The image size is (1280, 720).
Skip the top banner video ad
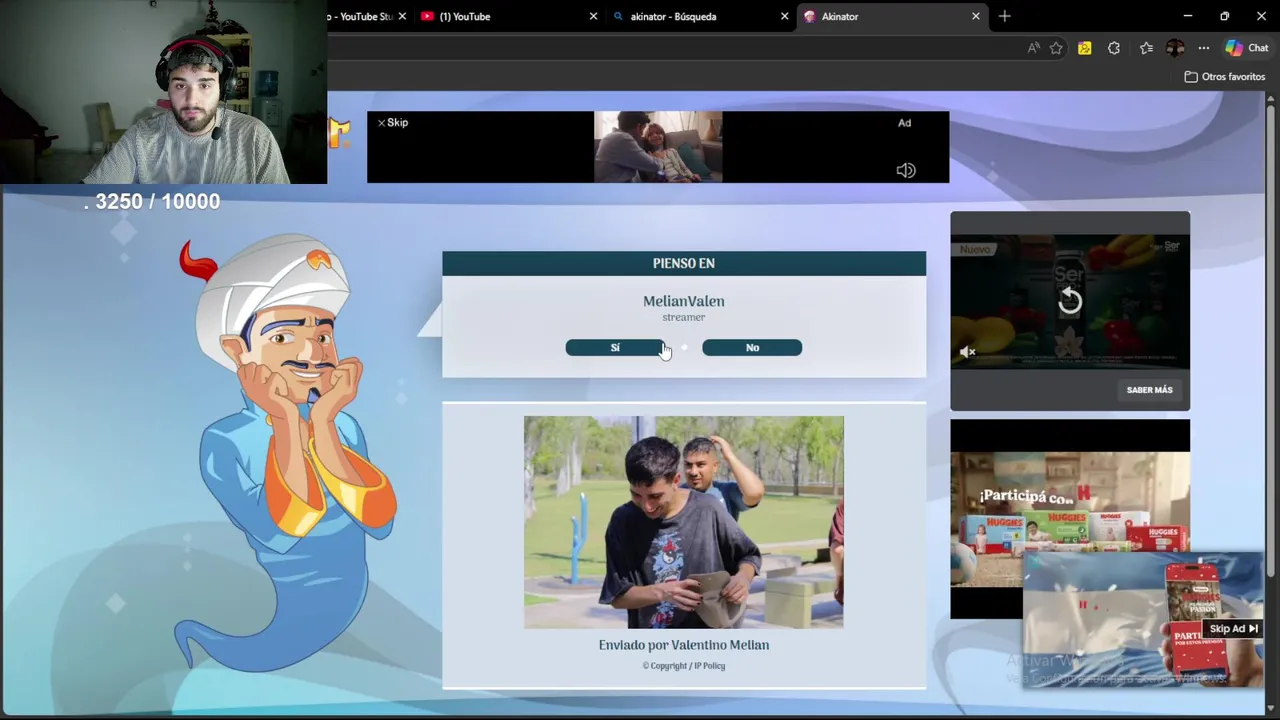click(393, 122)
